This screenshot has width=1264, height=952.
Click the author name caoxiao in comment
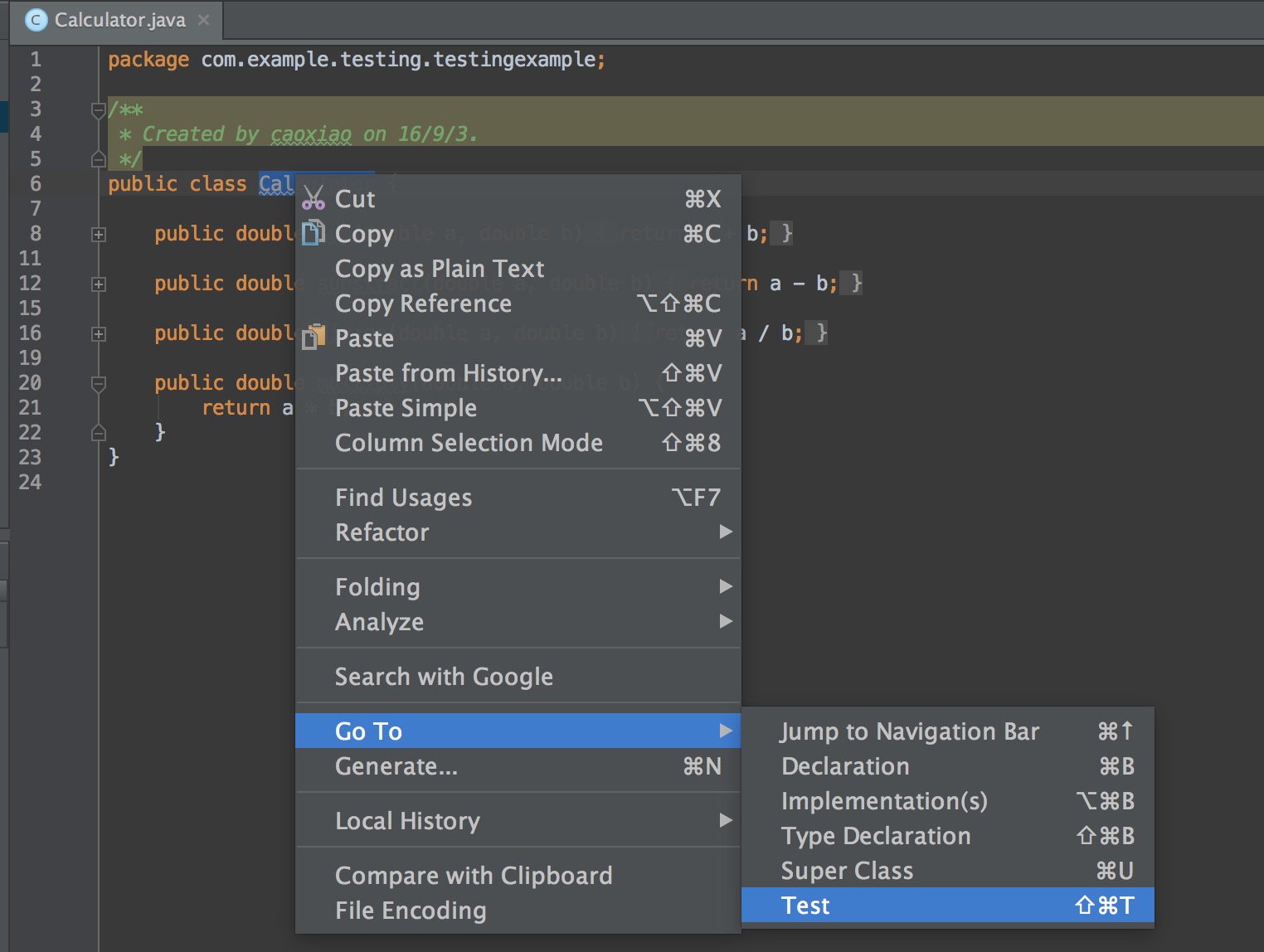coord(311,134)
